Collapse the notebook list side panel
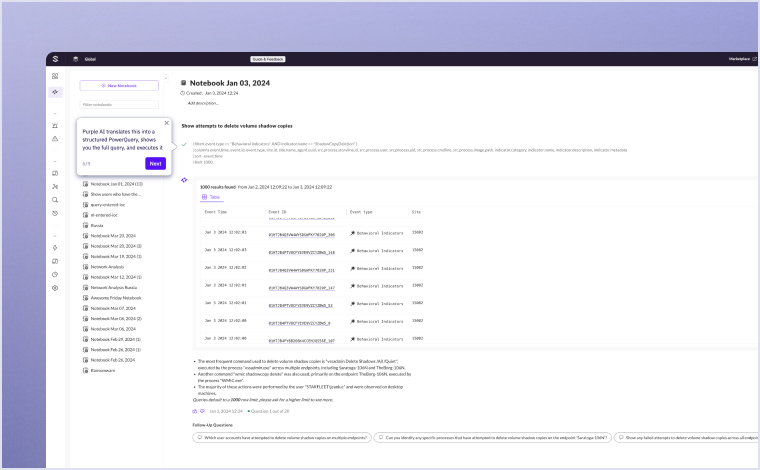Image resolution: width=760 pixels, height=470 pixels. (165, 77)
